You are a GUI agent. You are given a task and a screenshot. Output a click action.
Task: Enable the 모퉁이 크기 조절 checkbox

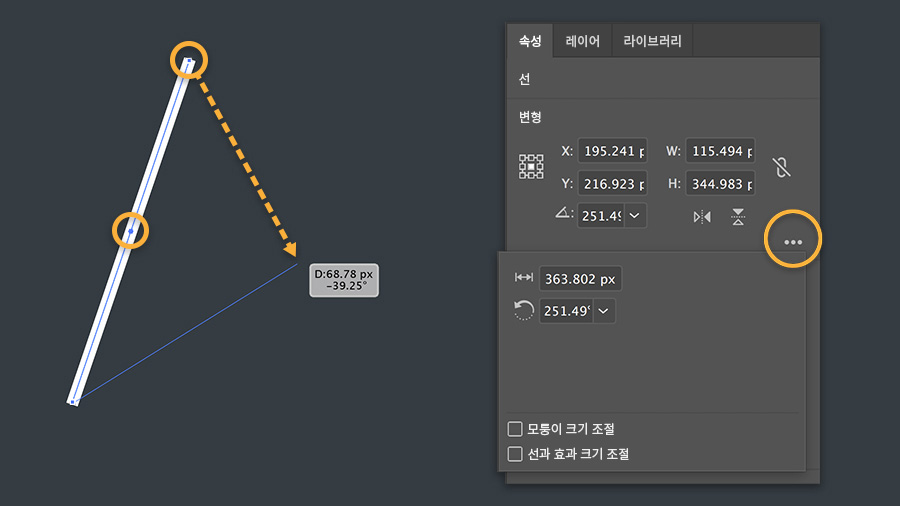click(x=515, y=429)
